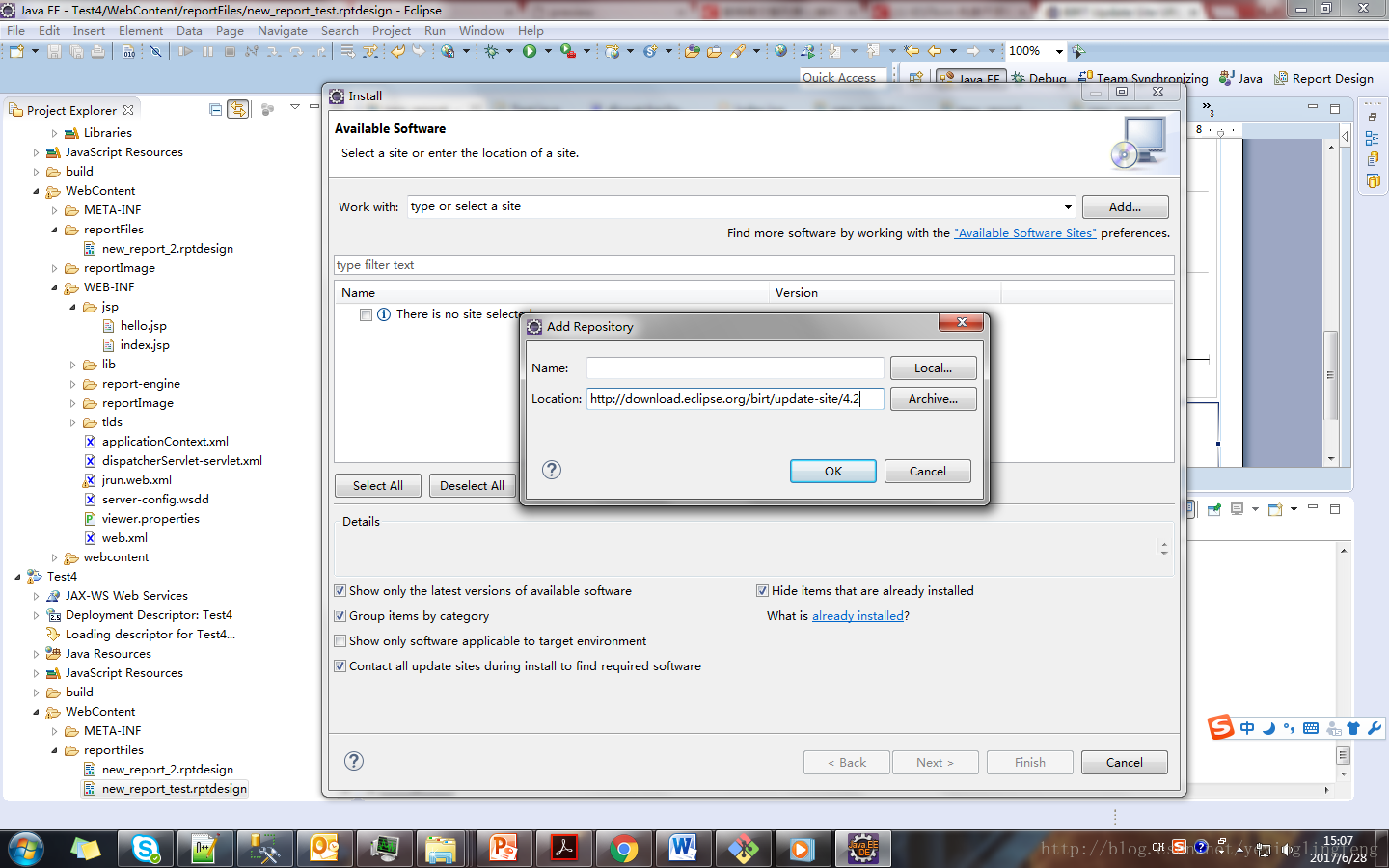Open the 'Available Software Sites' link

point(1025,232)
